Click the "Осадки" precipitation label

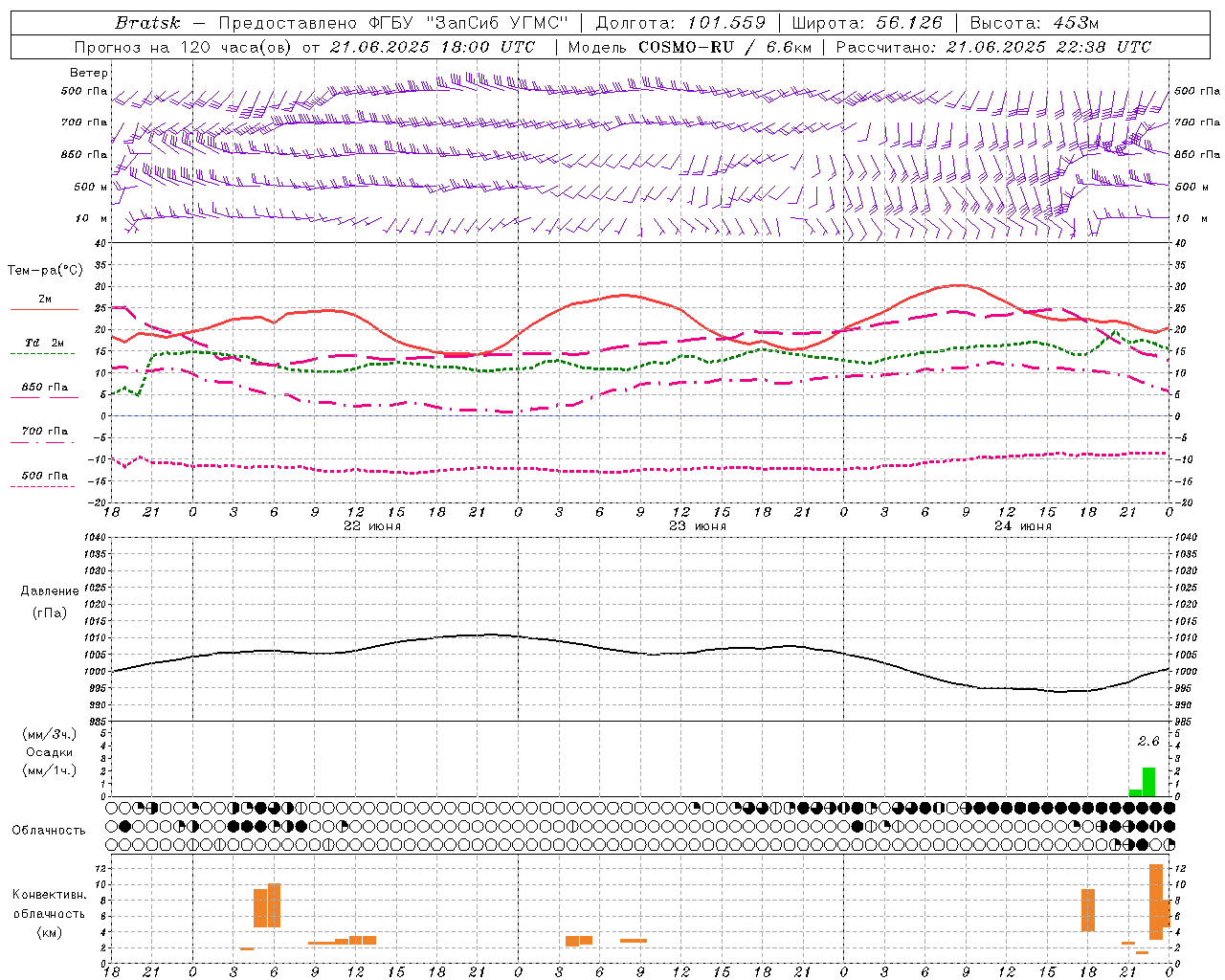coord(50,752)
